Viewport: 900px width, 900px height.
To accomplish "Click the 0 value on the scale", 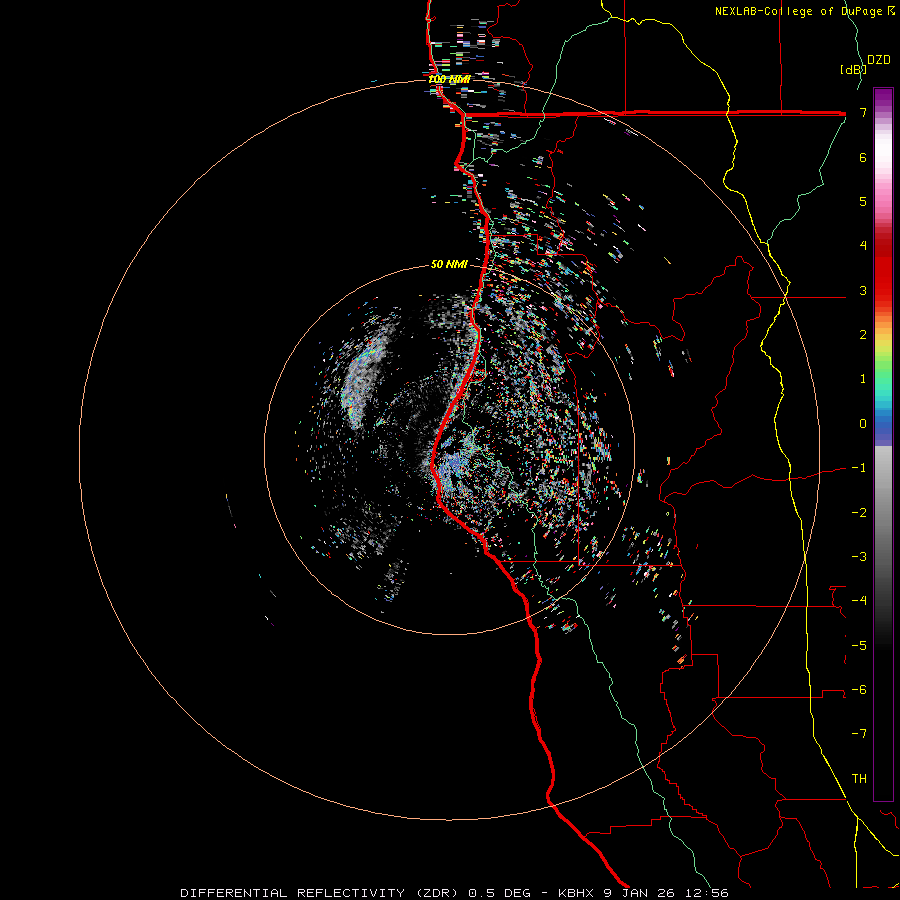I will [x=863, y=424].
